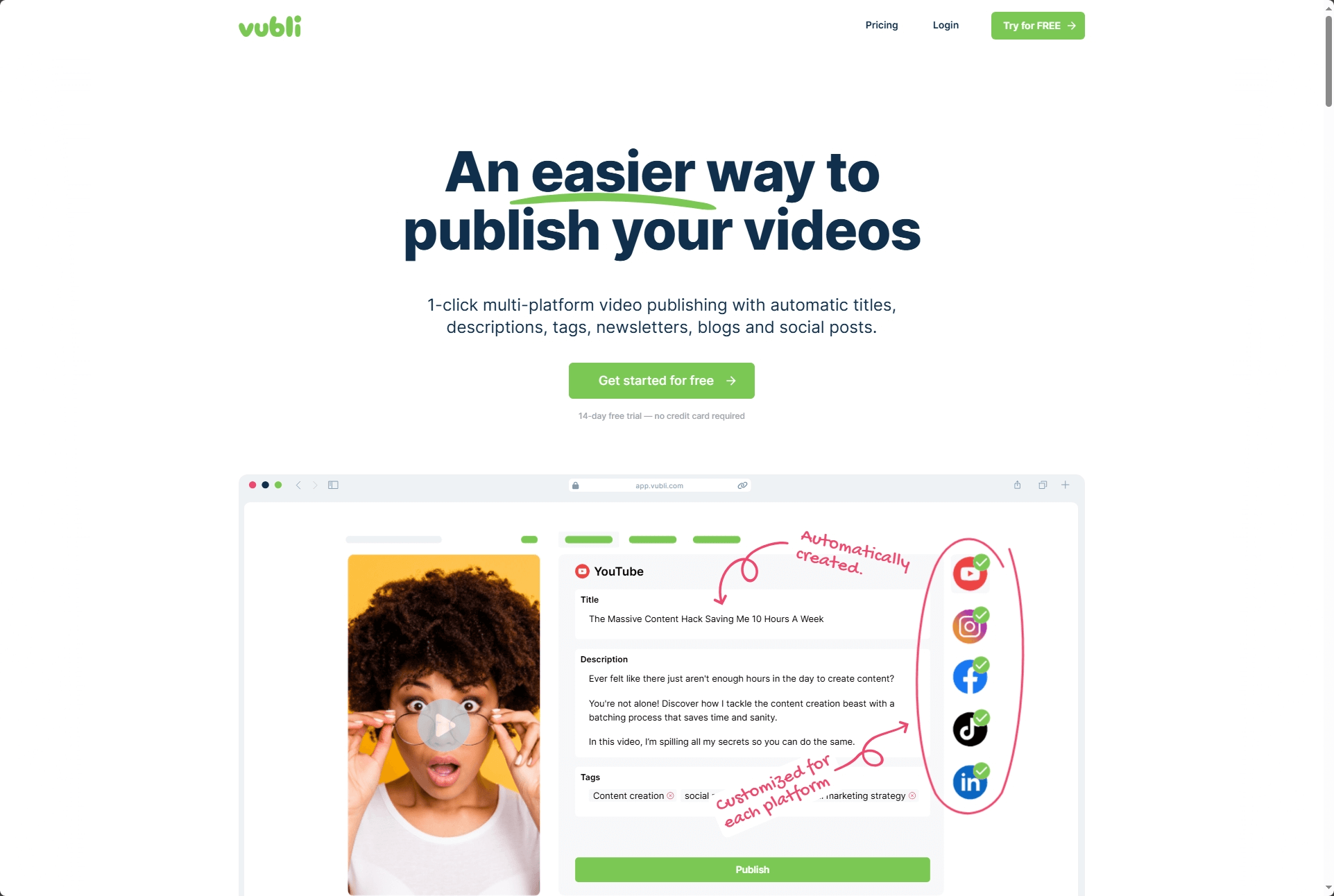Click the Vubli logo in the navbar
Image resolution: width=1334 pixels, height=896 pixels.
270,25
